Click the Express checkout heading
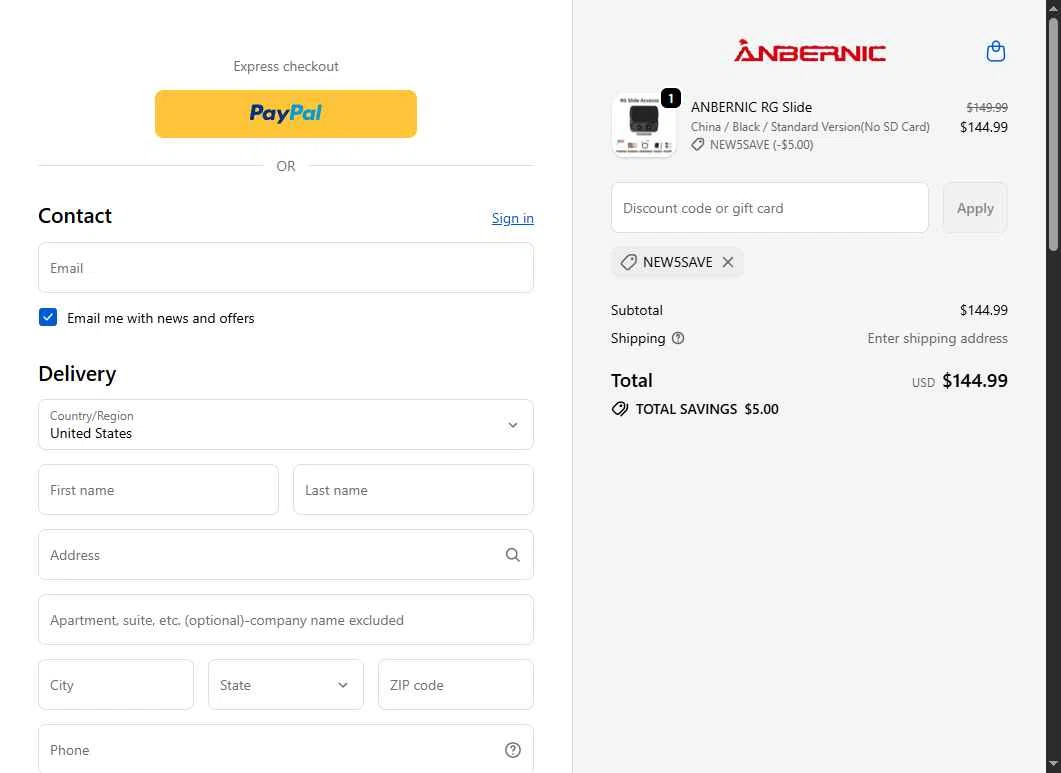The height and width of the screenshot is (773, 1061). coord(286,66)
